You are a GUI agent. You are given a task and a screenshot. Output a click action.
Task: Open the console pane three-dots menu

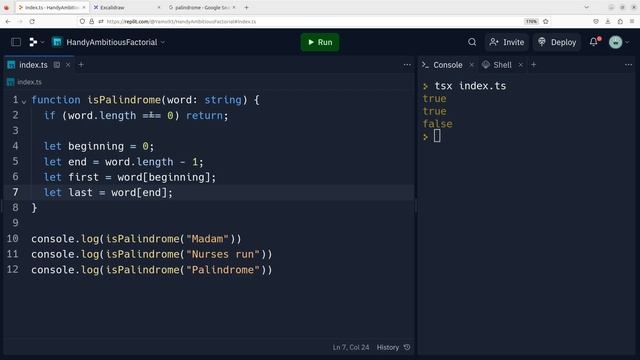628,65
